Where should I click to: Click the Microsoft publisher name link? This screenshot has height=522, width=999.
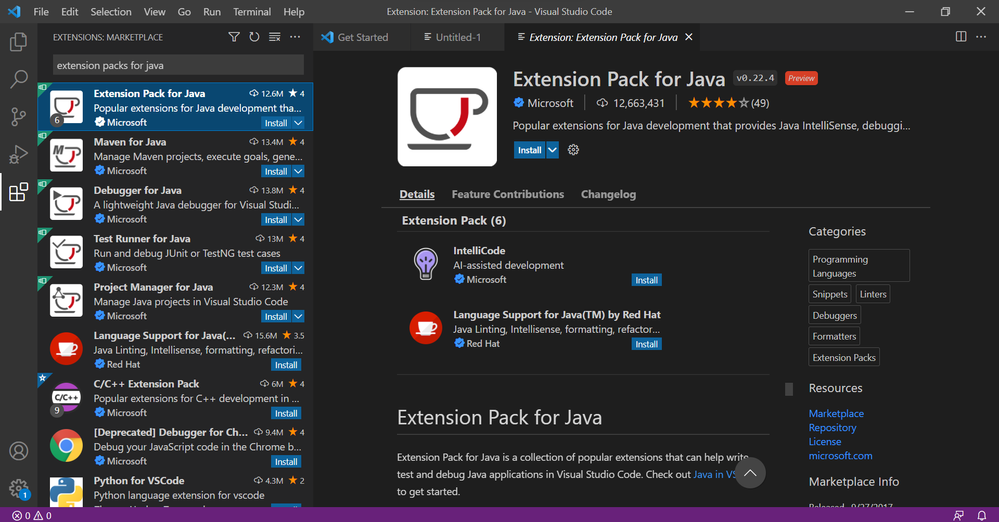coord(550,103)
